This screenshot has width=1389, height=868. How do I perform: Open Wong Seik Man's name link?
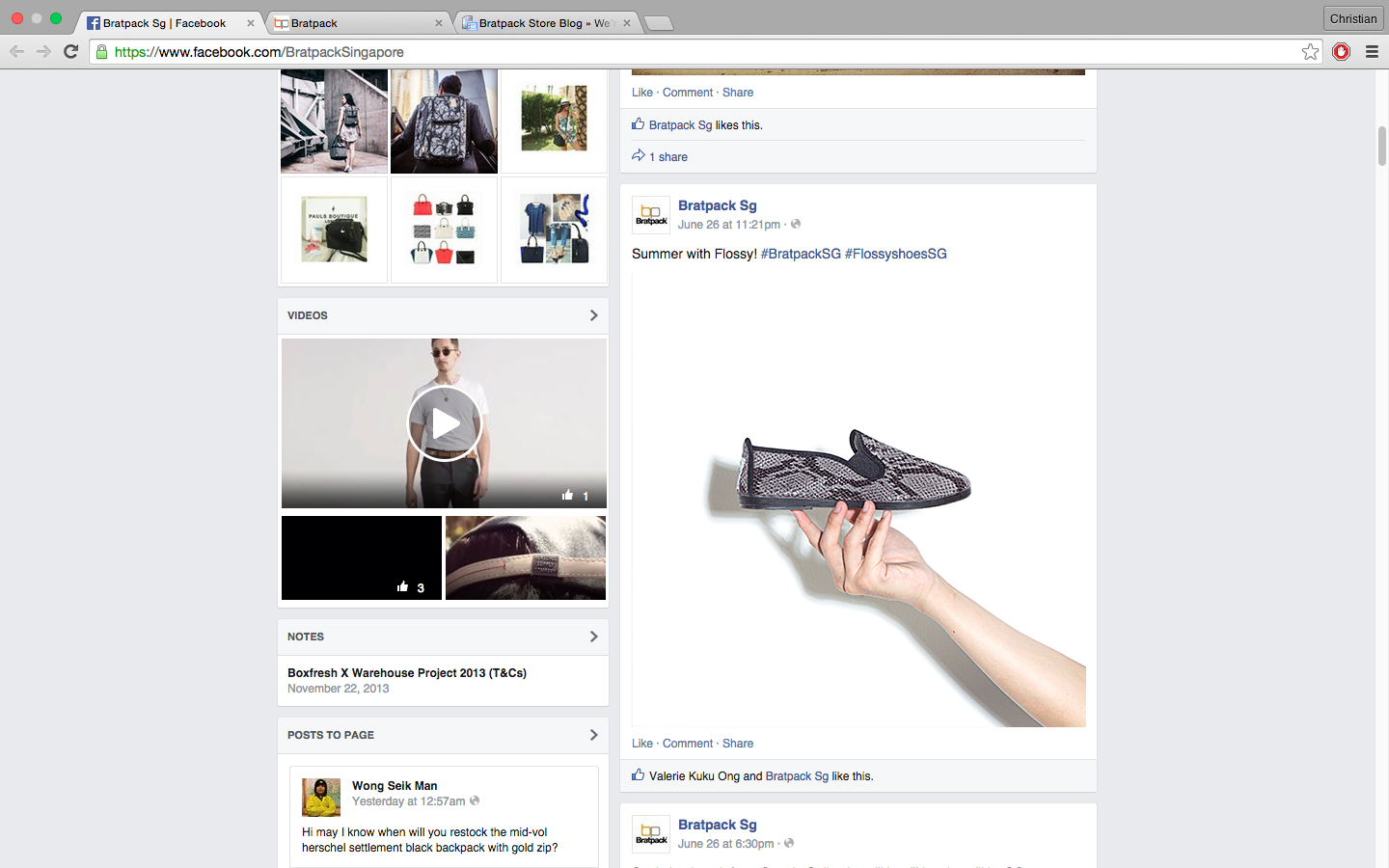click(x=395, y=786)
